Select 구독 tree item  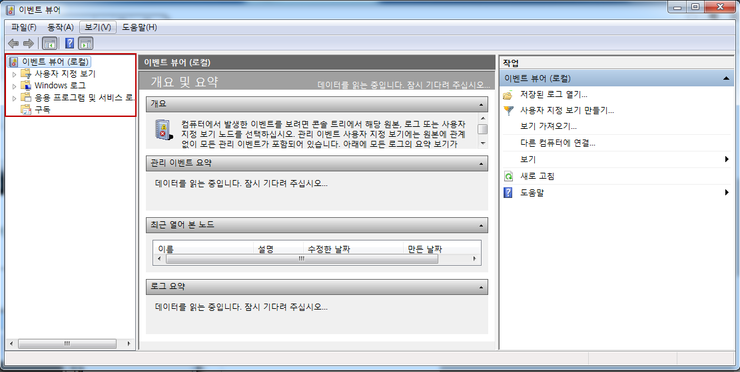42,110
